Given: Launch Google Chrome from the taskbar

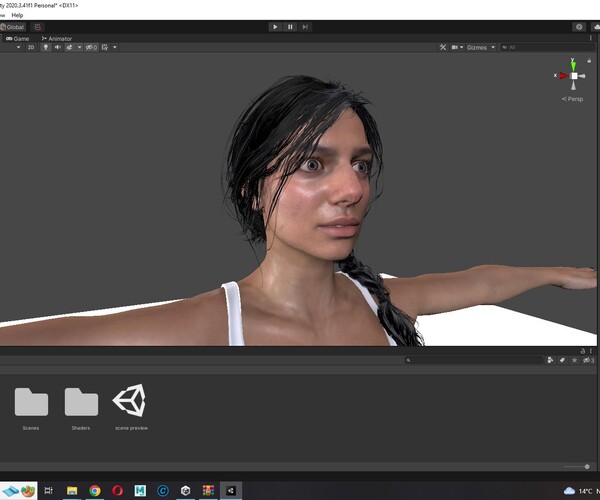Looking at the screenshot, I should pos(95,490).
